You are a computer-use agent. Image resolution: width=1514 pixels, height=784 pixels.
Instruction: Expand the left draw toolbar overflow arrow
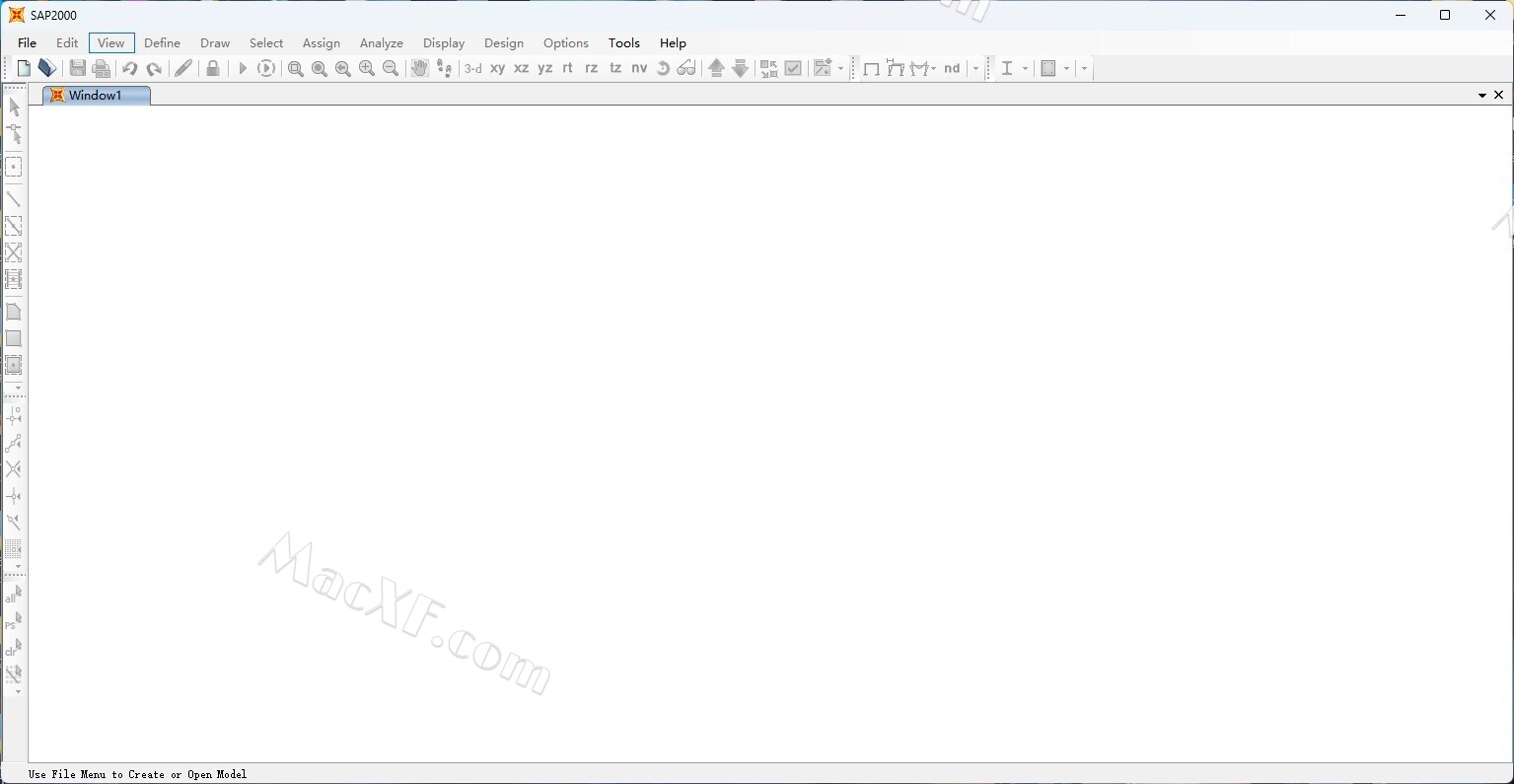18,390
